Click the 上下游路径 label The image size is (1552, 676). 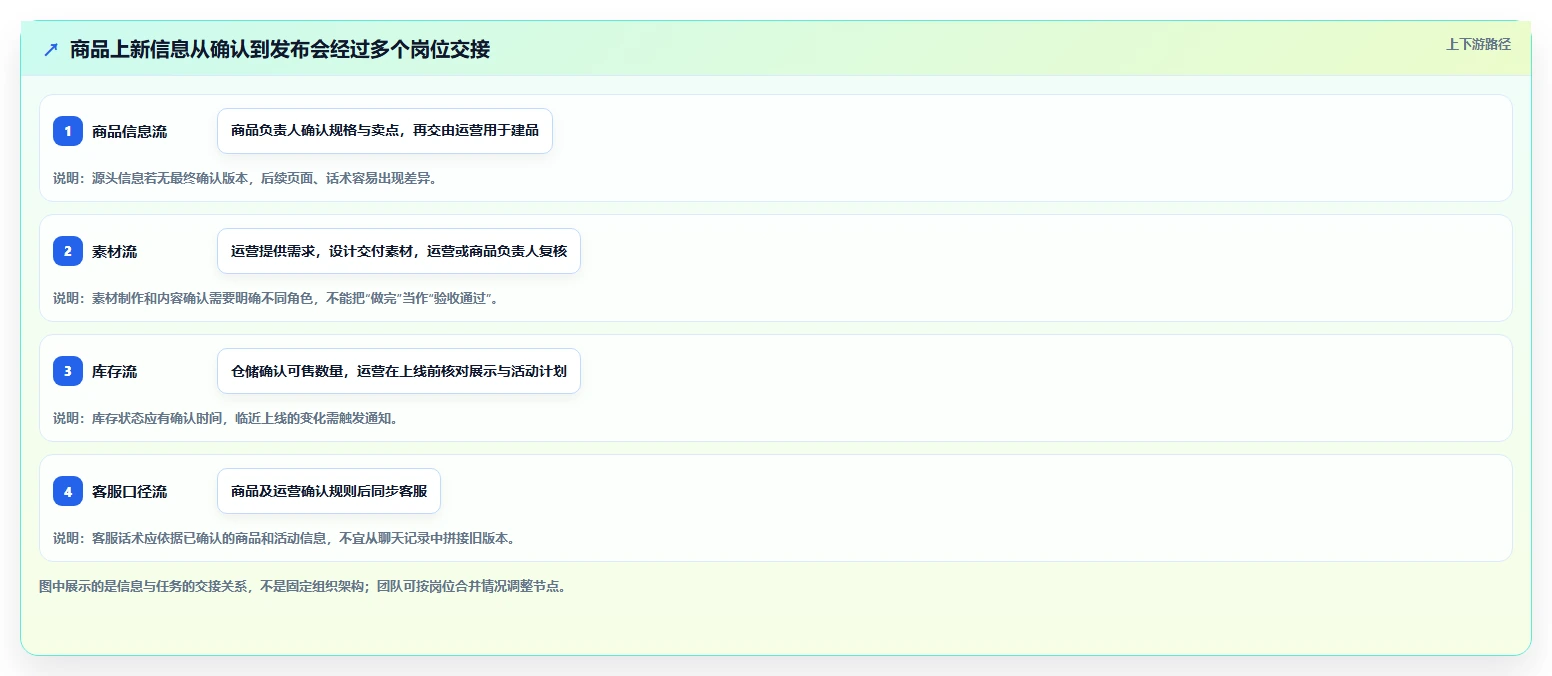tap(1478, 44)
